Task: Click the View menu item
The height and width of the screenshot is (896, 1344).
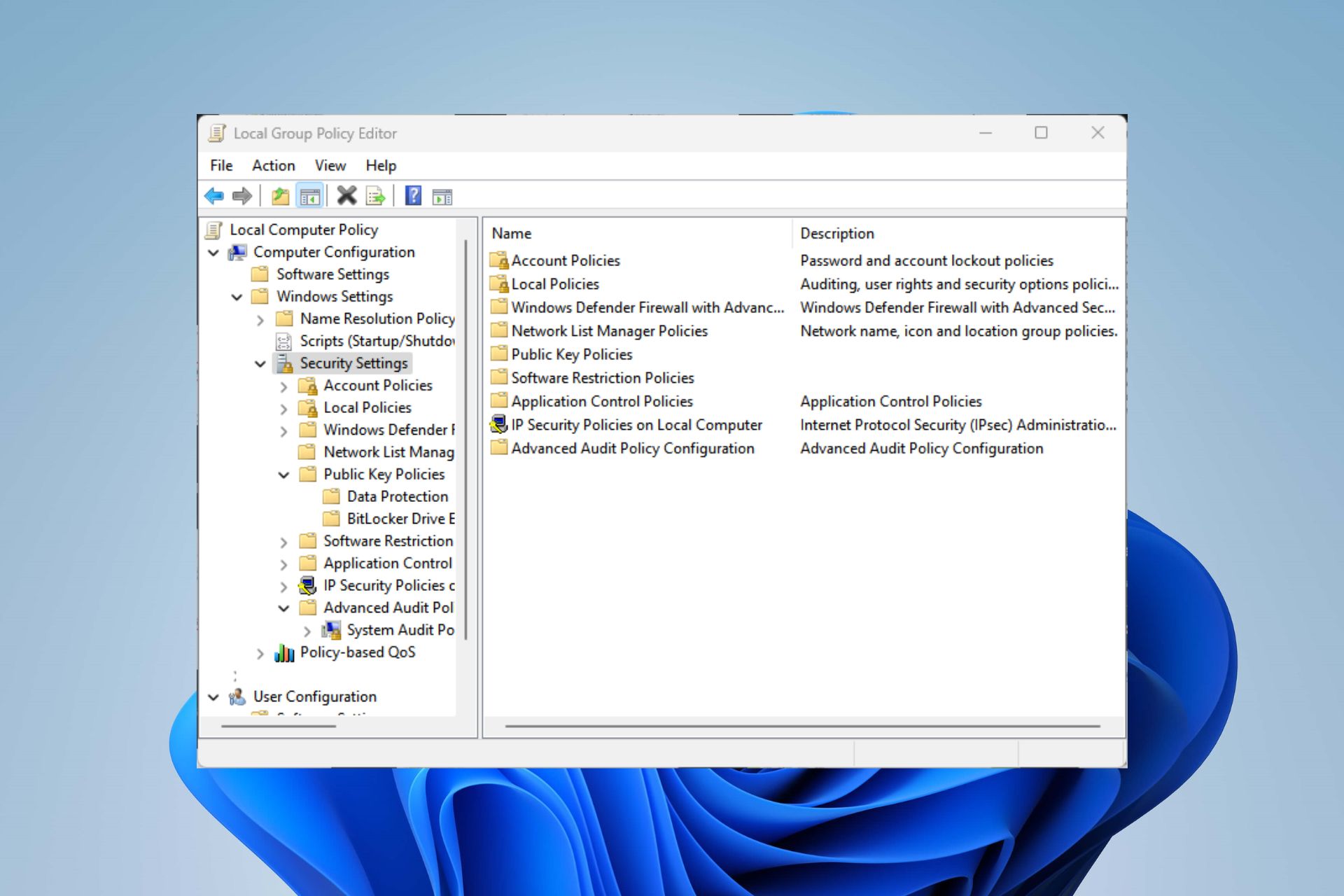Action: (x=328, y=165)
